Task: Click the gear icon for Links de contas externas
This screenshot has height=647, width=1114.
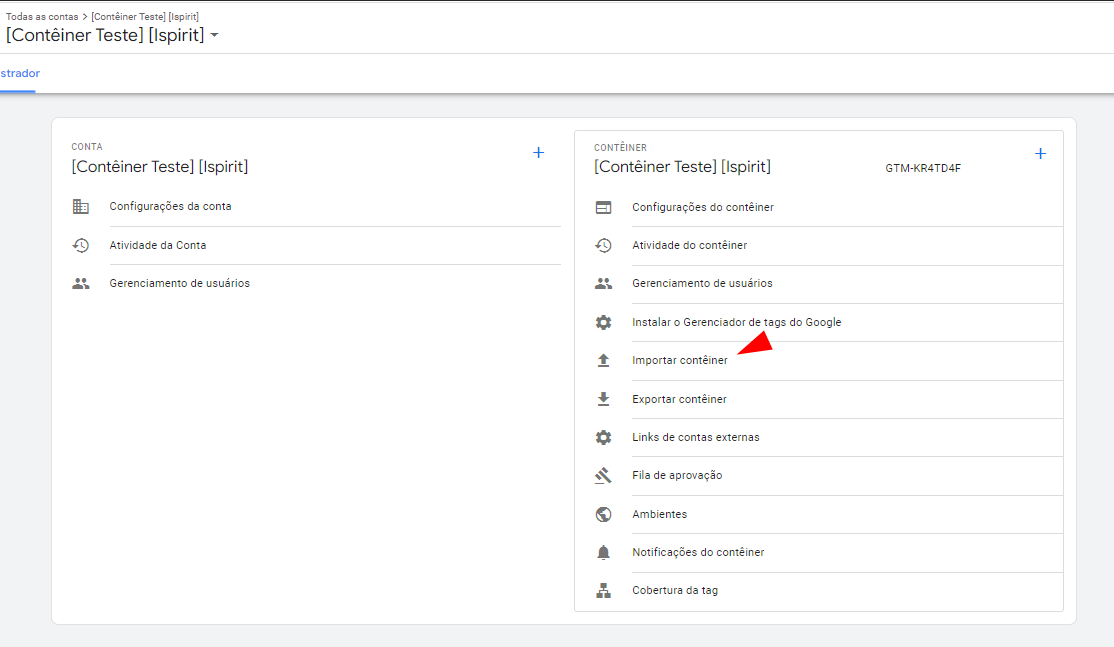Action: tap(603, 437)
